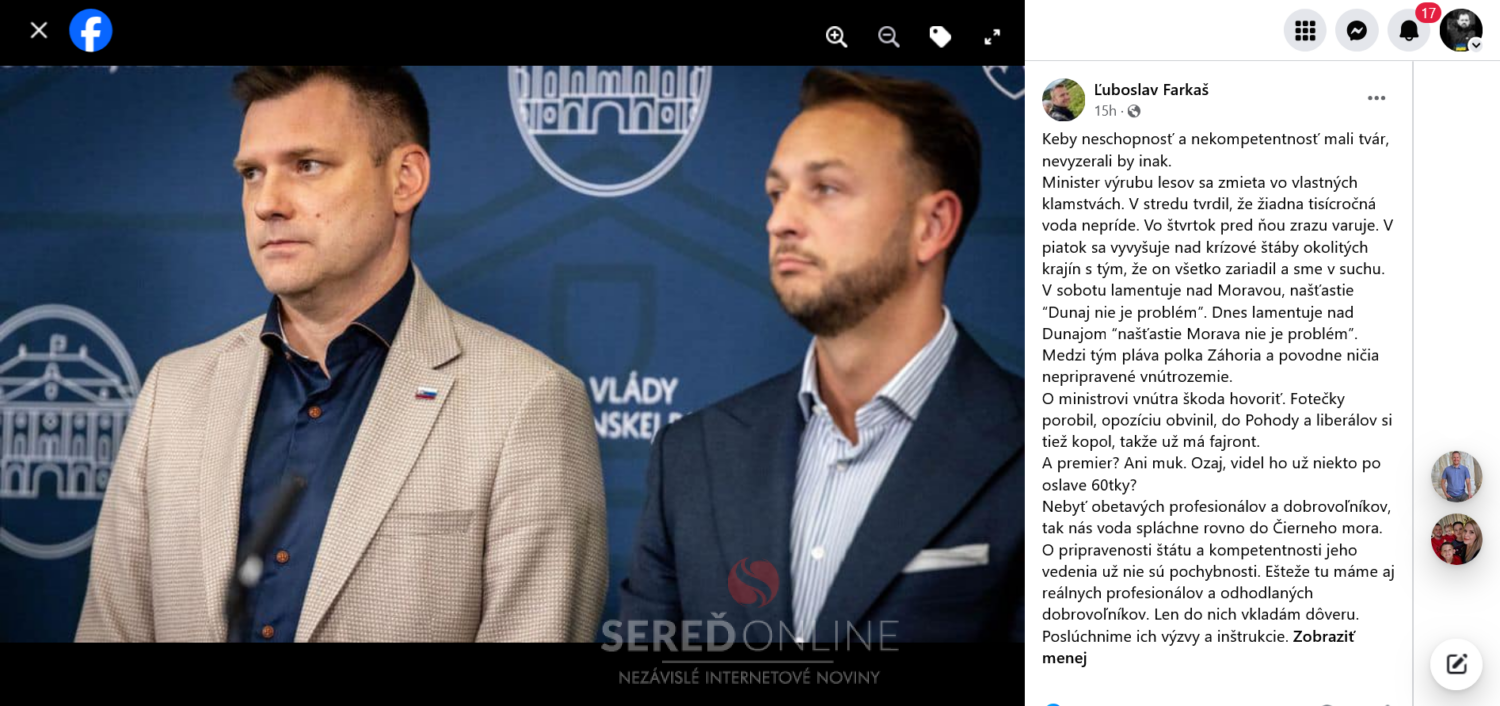
Task: Enter fullscreen mode for the photo
Action: click(993, 37)
